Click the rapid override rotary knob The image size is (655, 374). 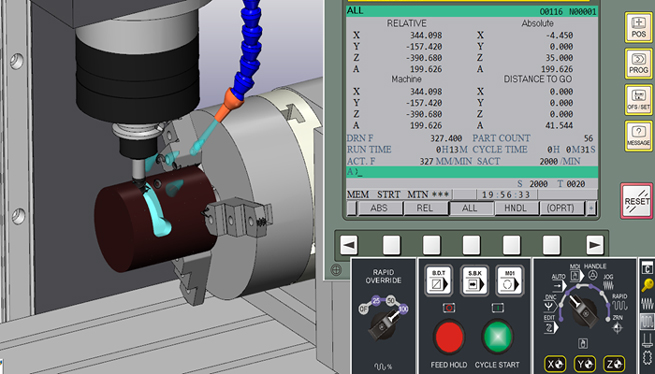[x=383, y=325]
